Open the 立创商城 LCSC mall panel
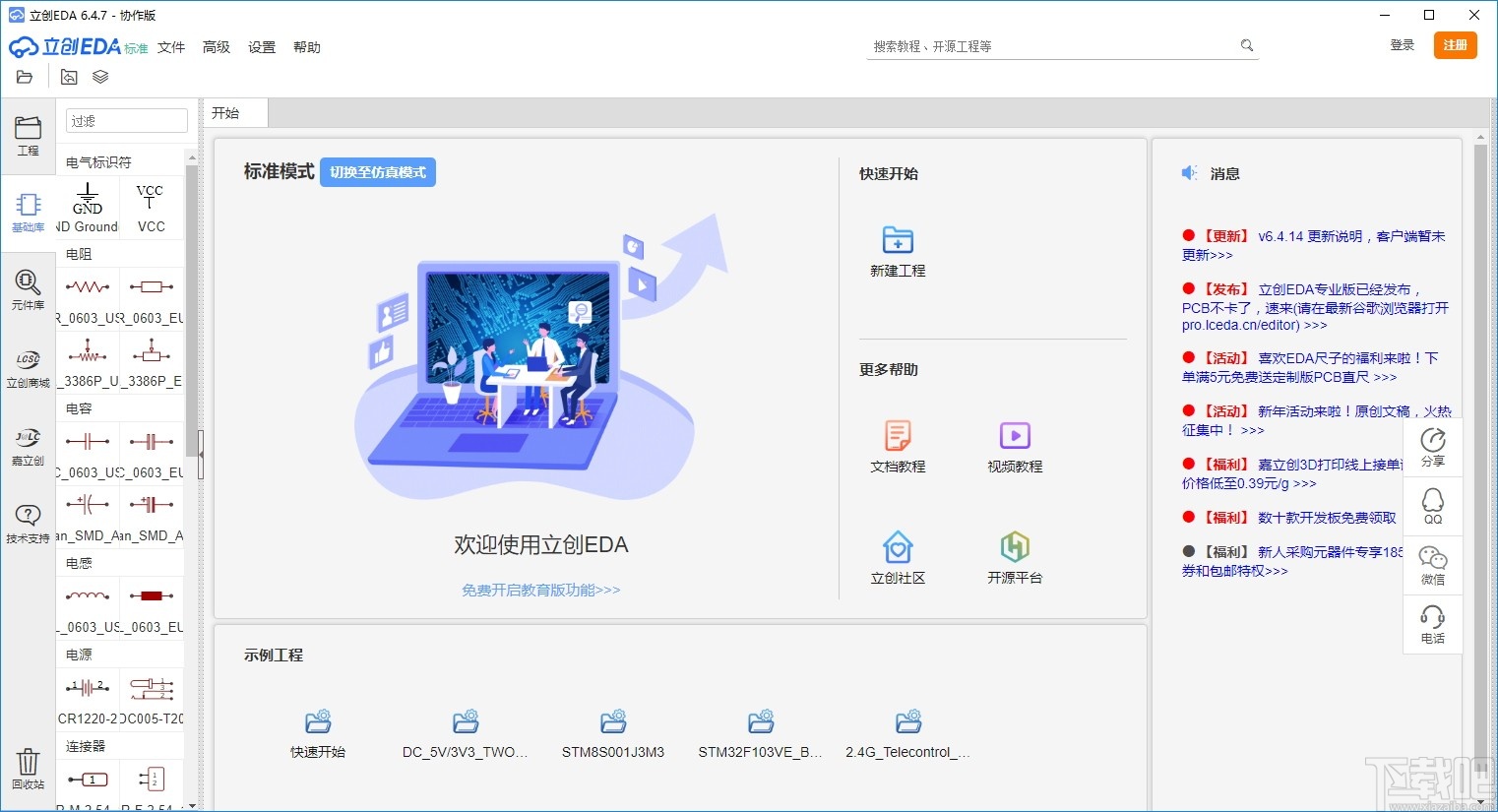Image resolution: width=1498 pixels, height=812 pixels. [28, 369]
